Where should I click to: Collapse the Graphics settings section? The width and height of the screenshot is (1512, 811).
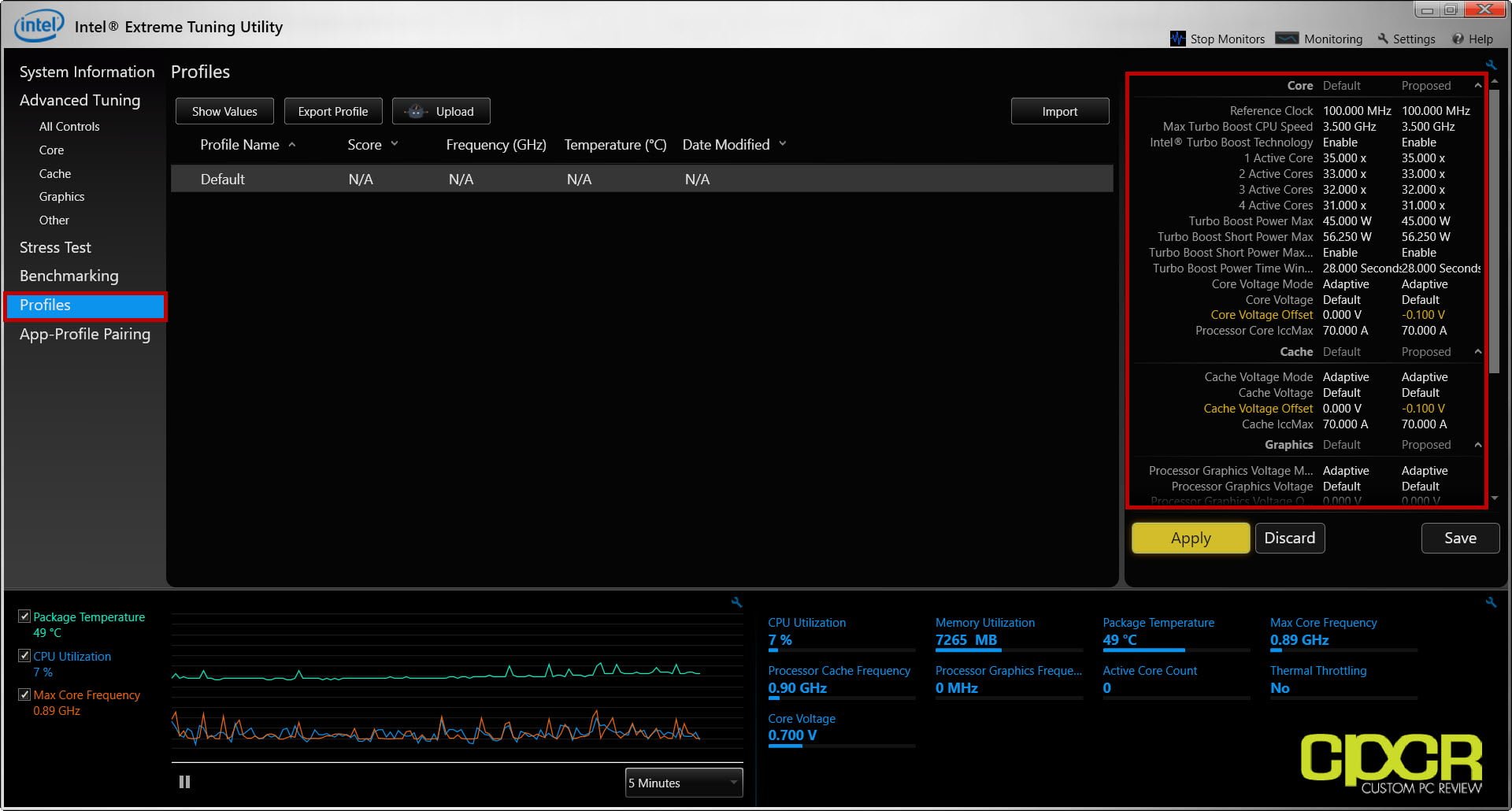(1477, 445)
